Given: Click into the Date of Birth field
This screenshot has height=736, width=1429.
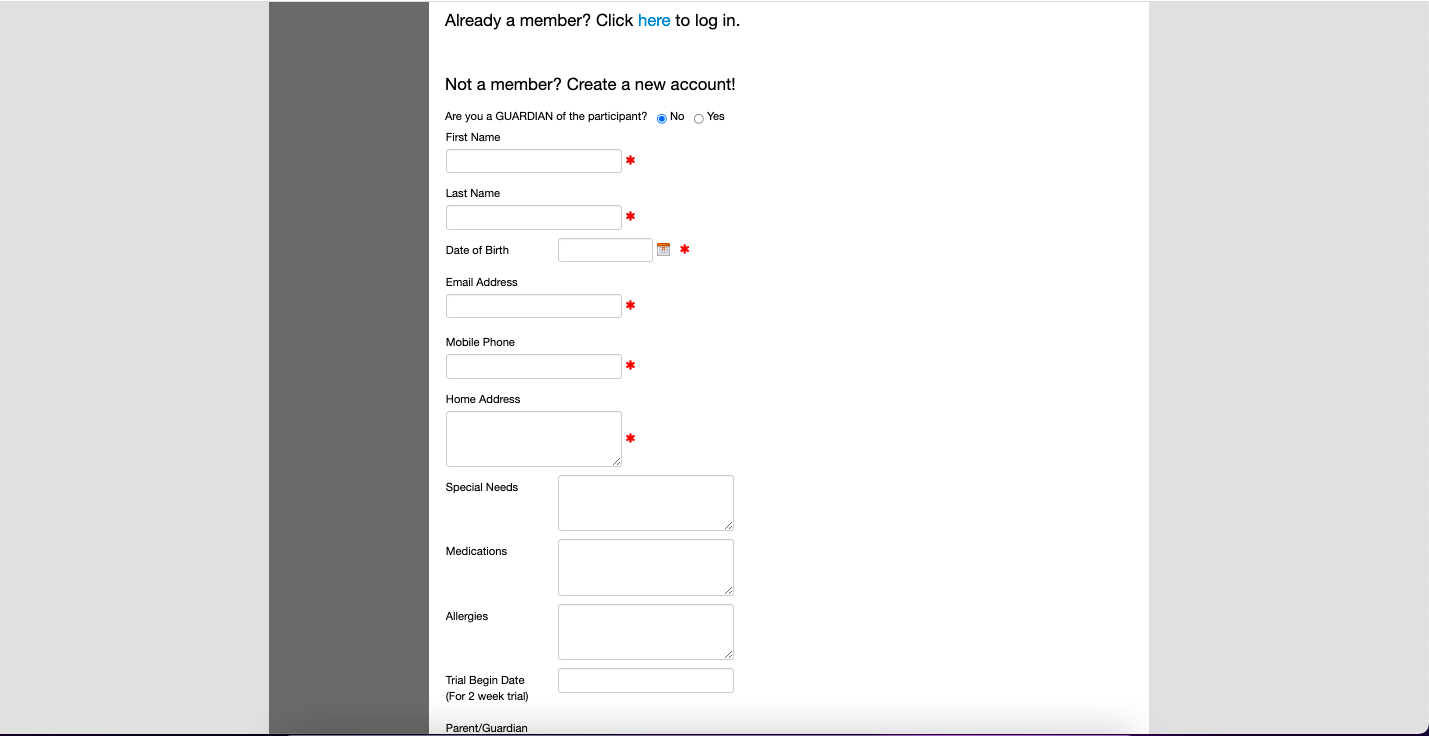Looking at the screenshot, I should [605, 250].
